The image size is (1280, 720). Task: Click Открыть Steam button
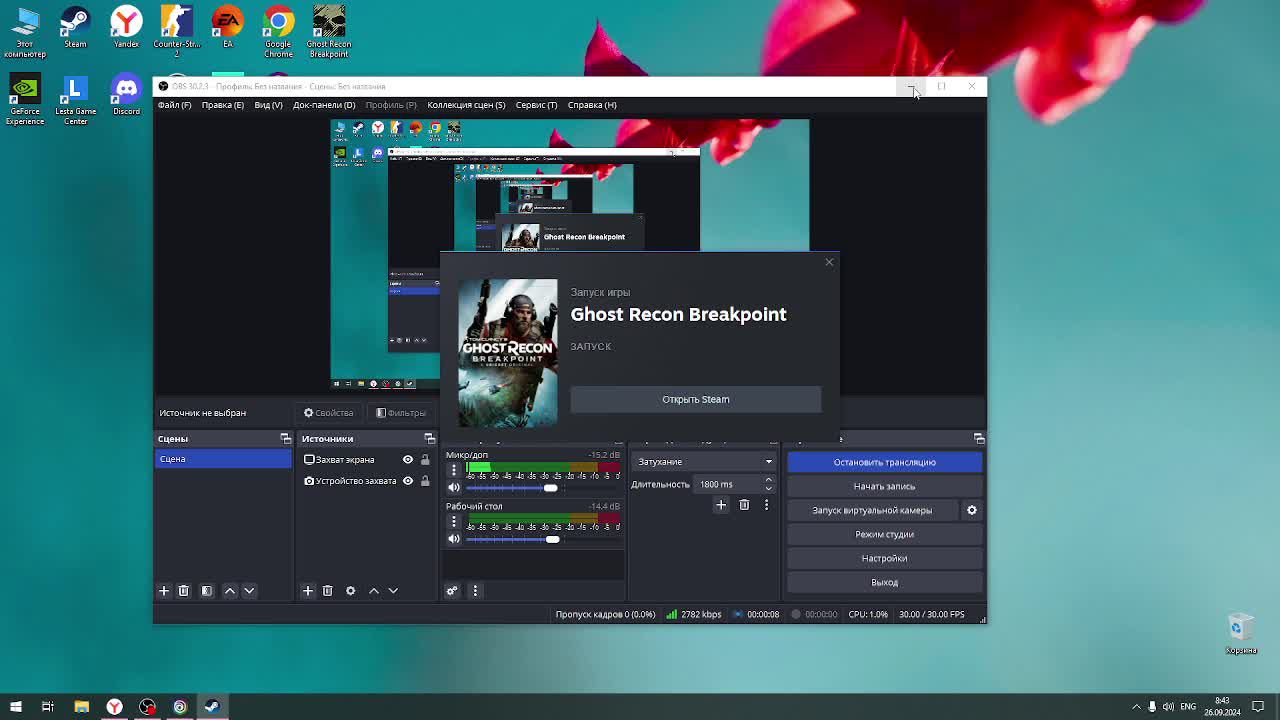696,399
